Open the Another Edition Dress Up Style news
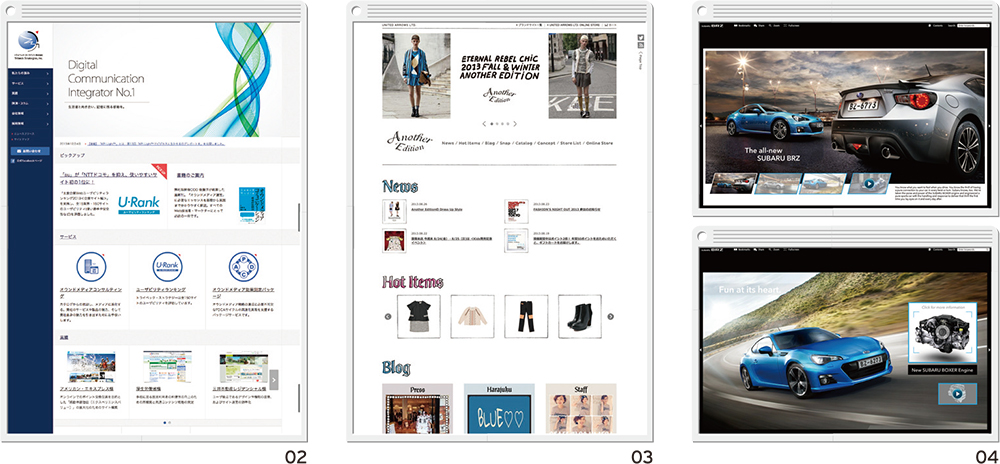The width and height of the screenshot is (1000, 464). pos(436,209)
